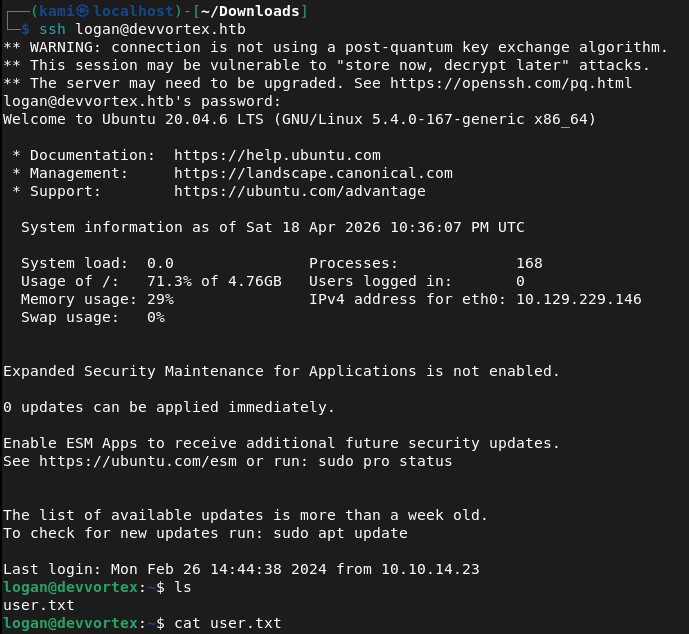Screen dimensions: 689x634
Task: Click the eth0 IPv4 address 10.129.229.146
Action: pyautogui.click(x=578, y=299)
